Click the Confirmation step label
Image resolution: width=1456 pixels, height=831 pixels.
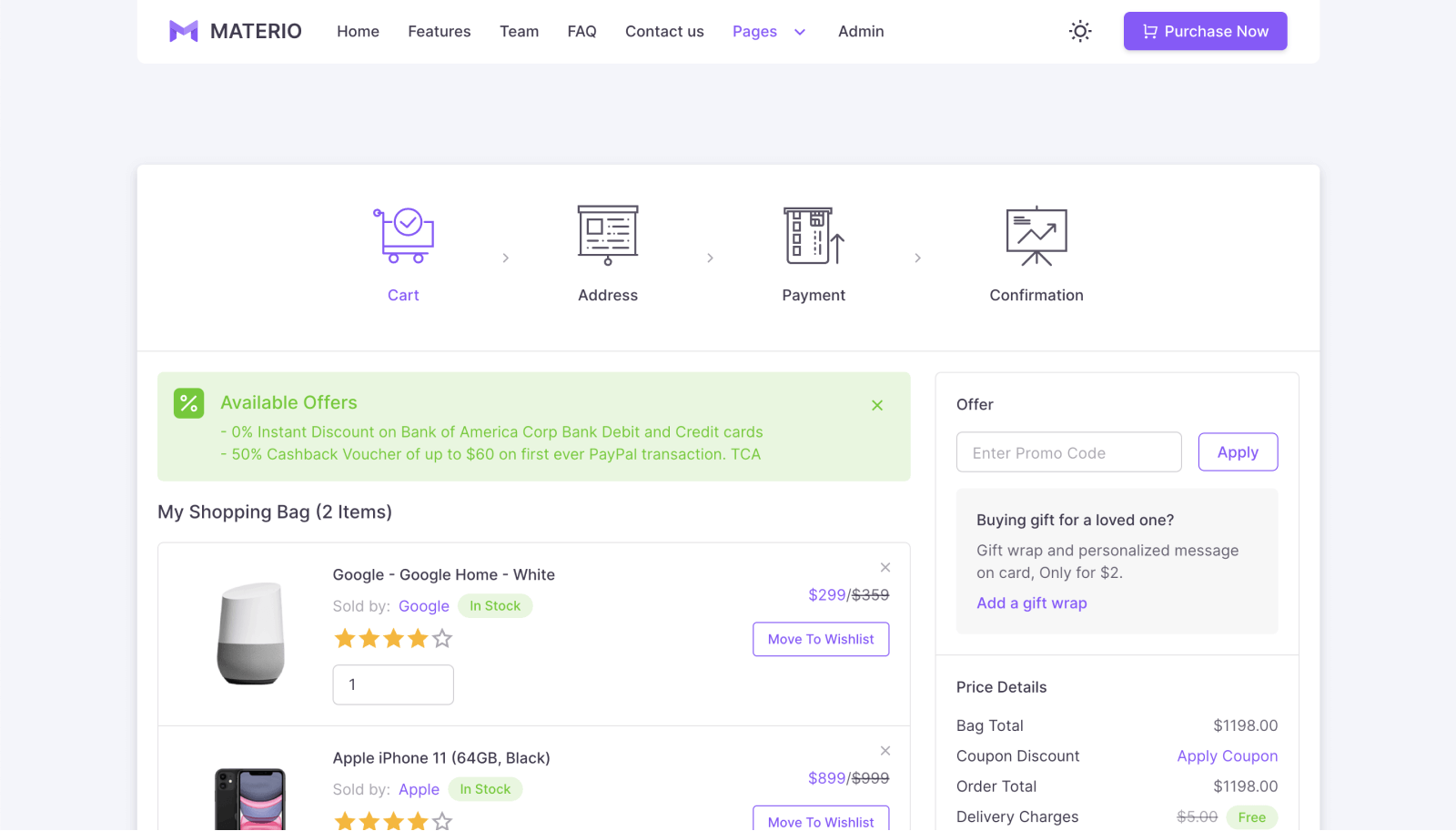pos(1036,295)
